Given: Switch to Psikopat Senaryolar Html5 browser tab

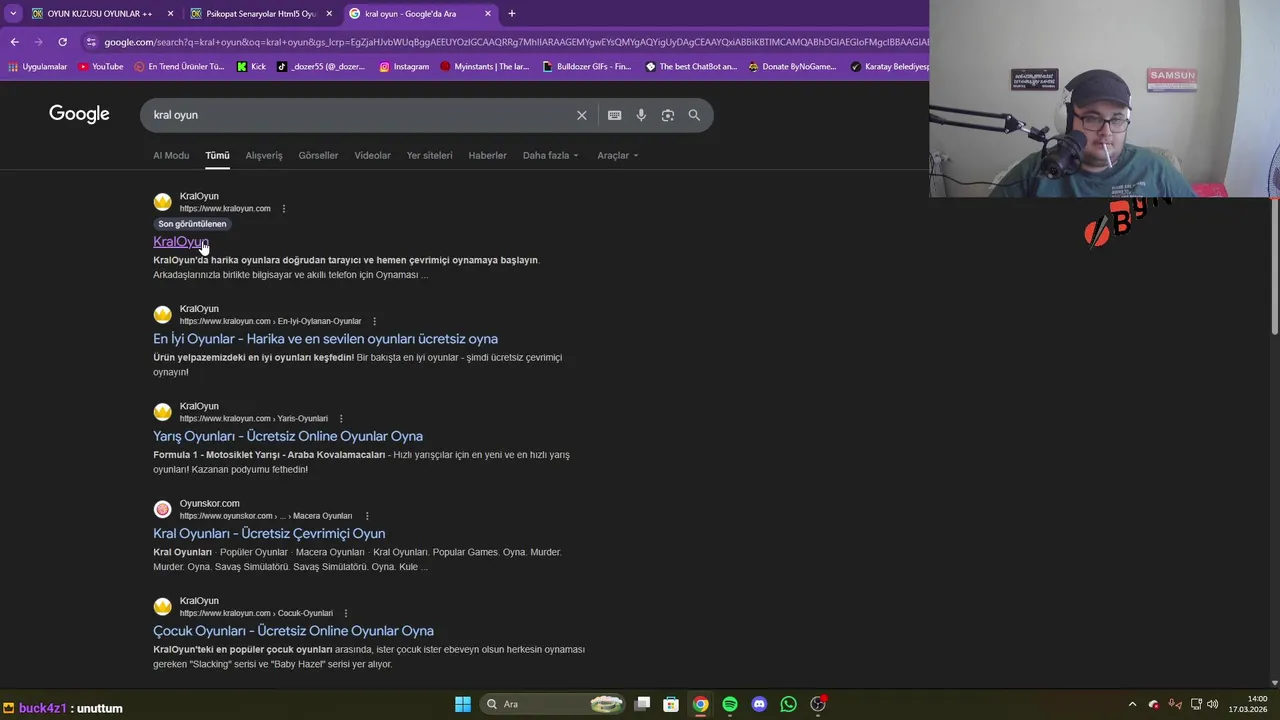Looking at the screenshot, I should pos(260,14).
